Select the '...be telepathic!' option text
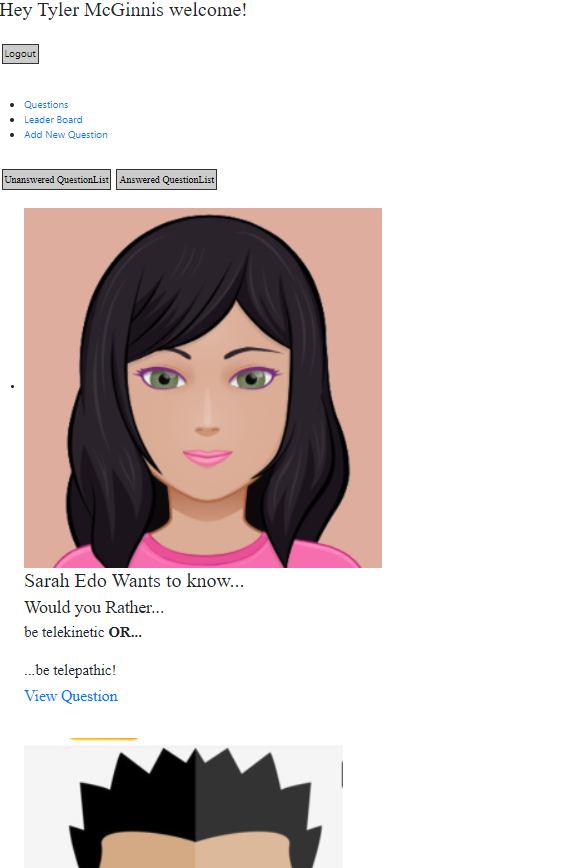The width and height of the screenshot is (588, 868). (70, 670)
